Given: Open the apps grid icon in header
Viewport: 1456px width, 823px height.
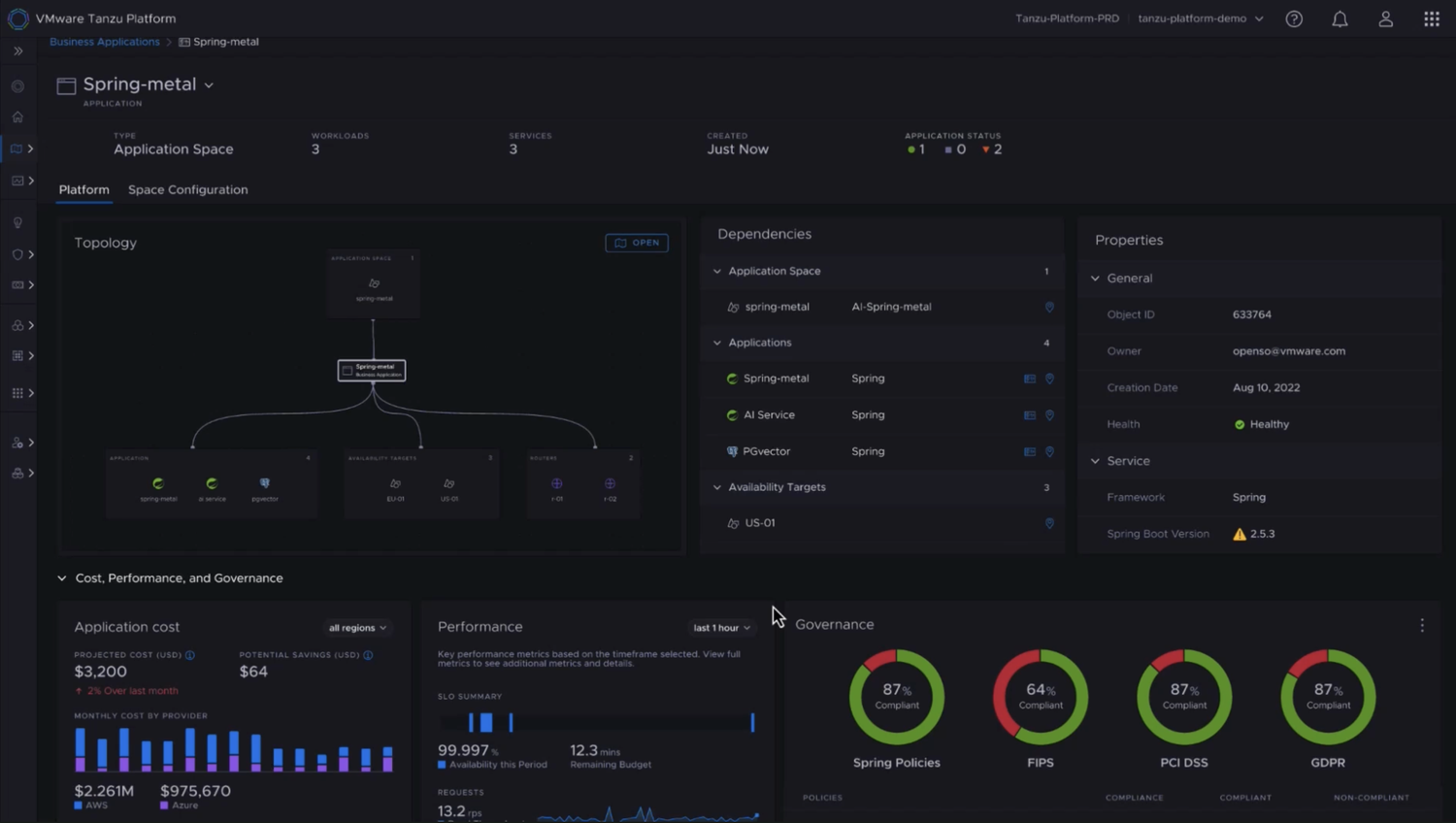Looking at the screenshot, I should tap(1432, 18).
